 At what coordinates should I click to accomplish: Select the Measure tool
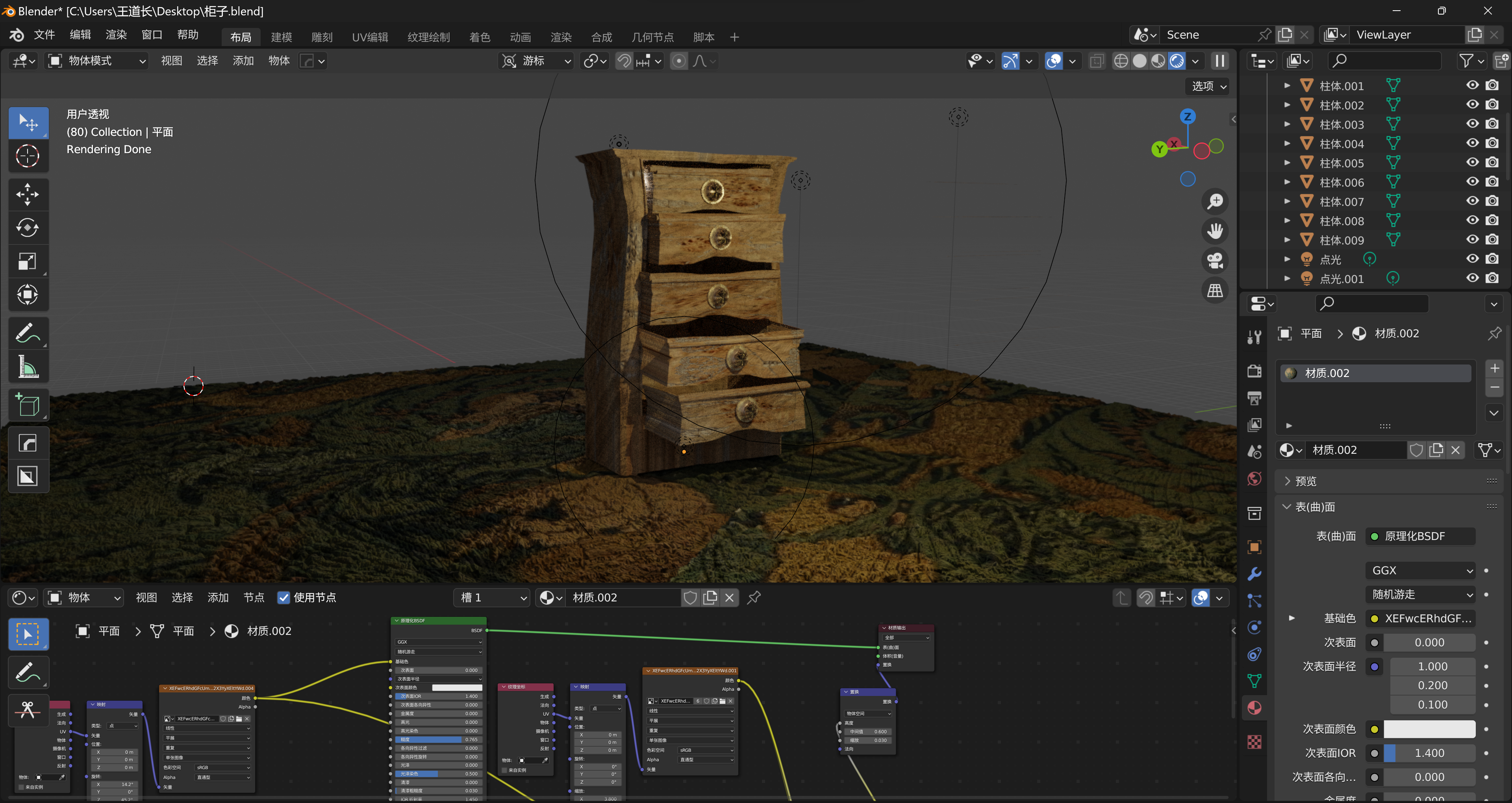coord(28,366)
